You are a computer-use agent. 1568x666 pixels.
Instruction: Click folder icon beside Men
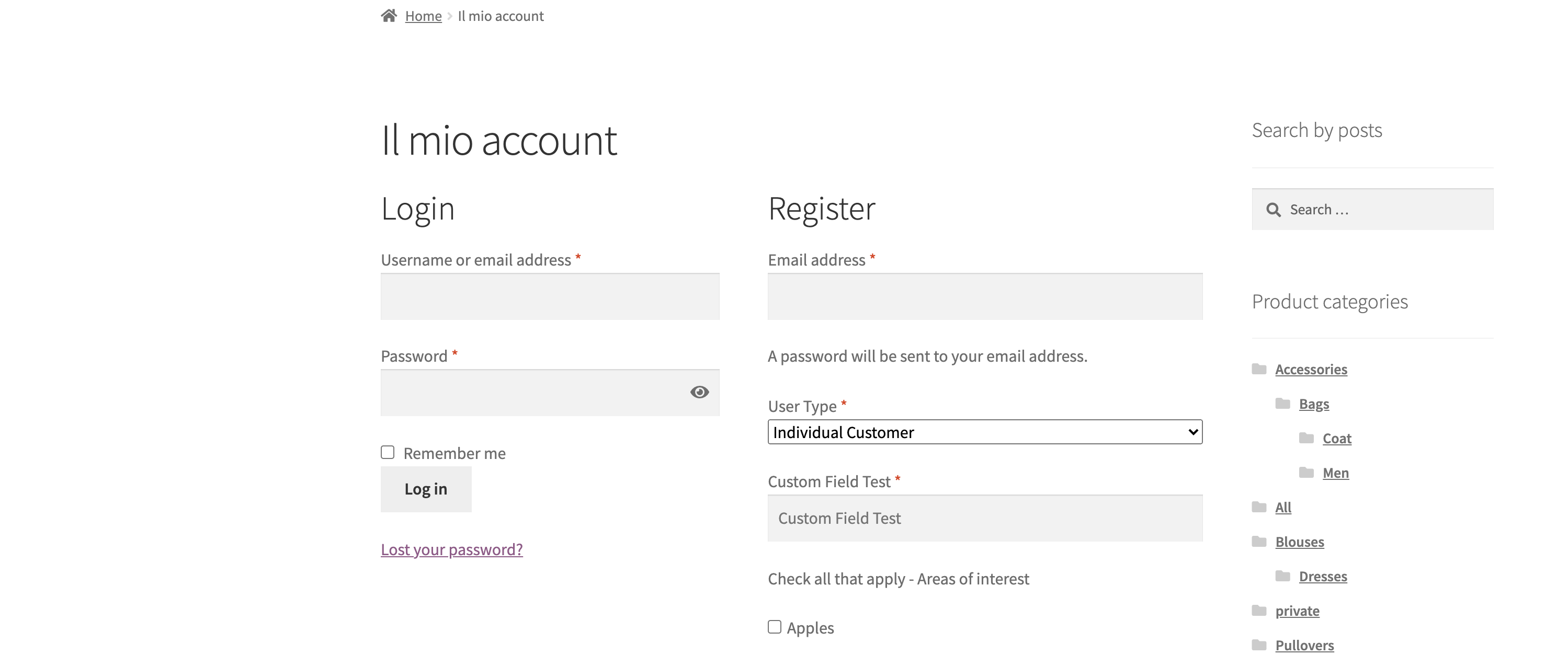point(1306,473)
